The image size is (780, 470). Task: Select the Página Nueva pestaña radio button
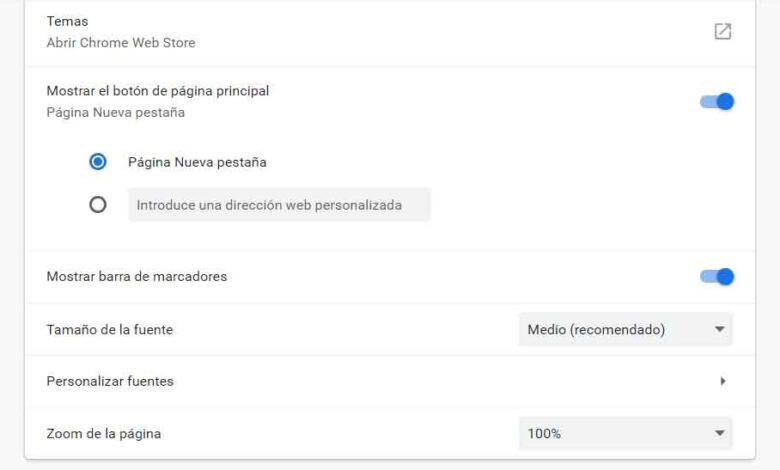98,162
